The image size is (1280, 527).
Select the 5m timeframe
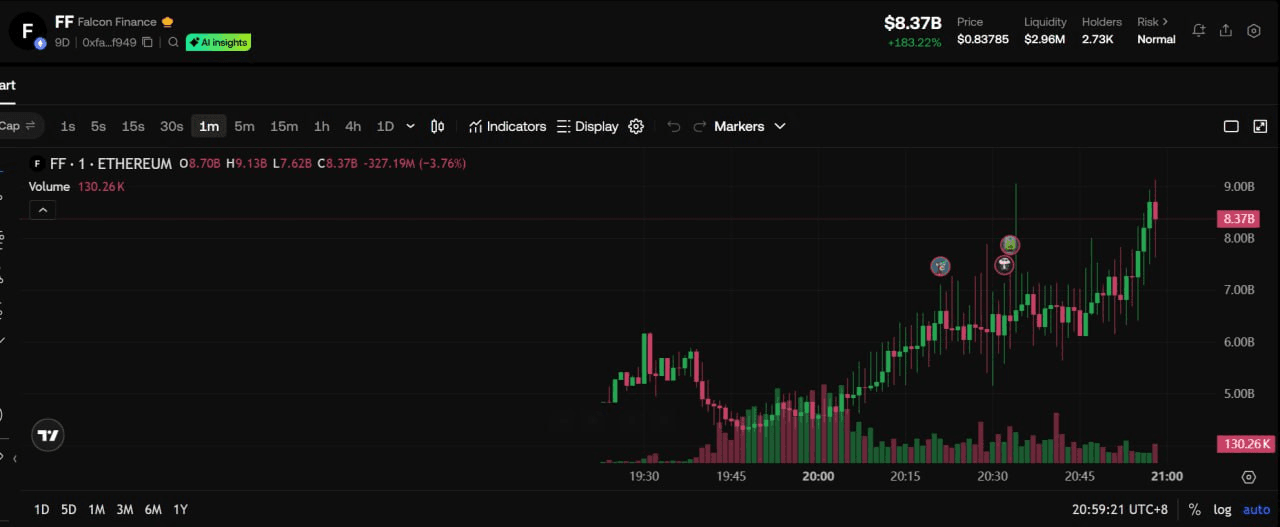[x=244, y=126]
